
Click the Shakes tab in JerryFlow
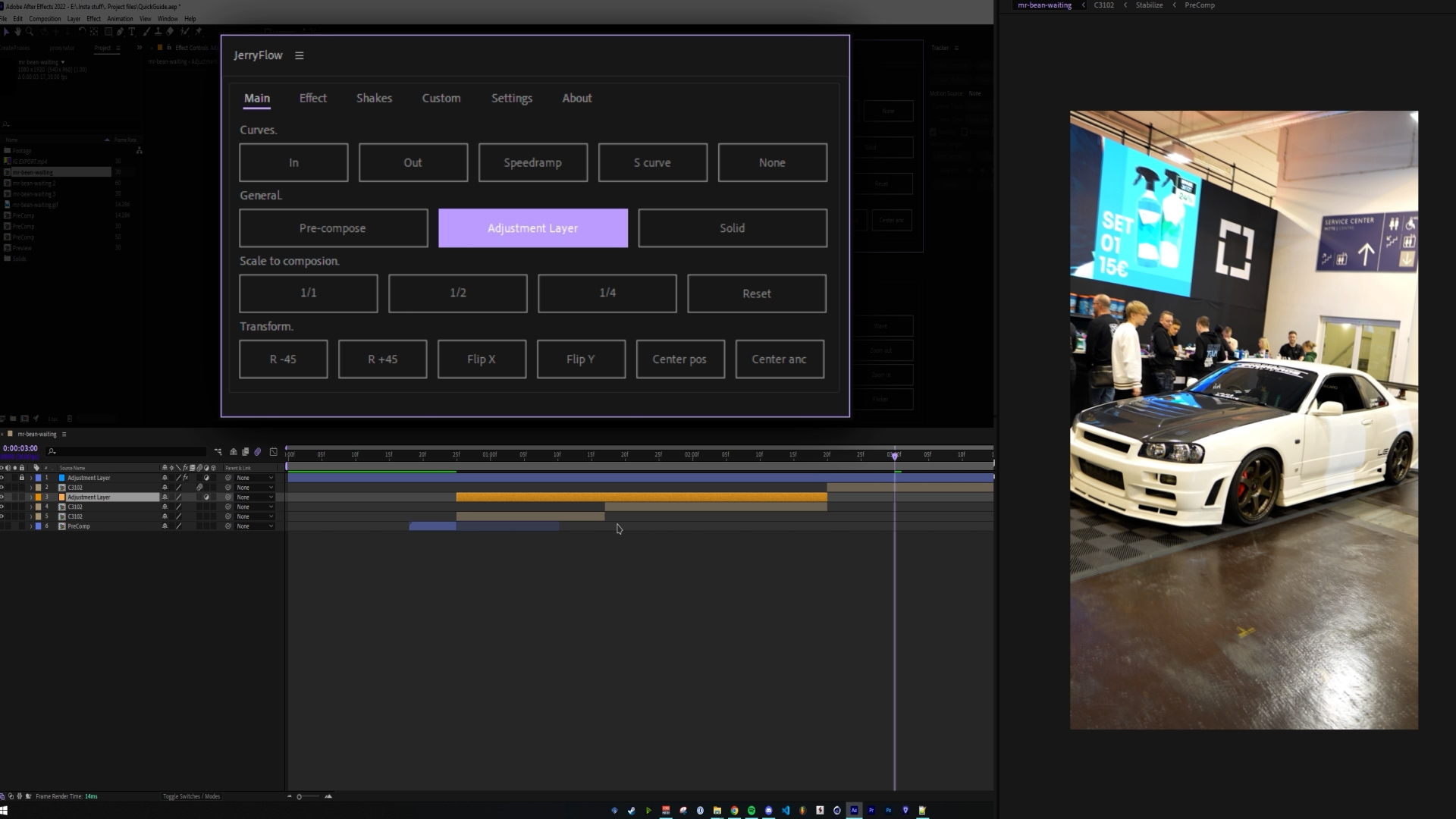(x=375, y=98)
